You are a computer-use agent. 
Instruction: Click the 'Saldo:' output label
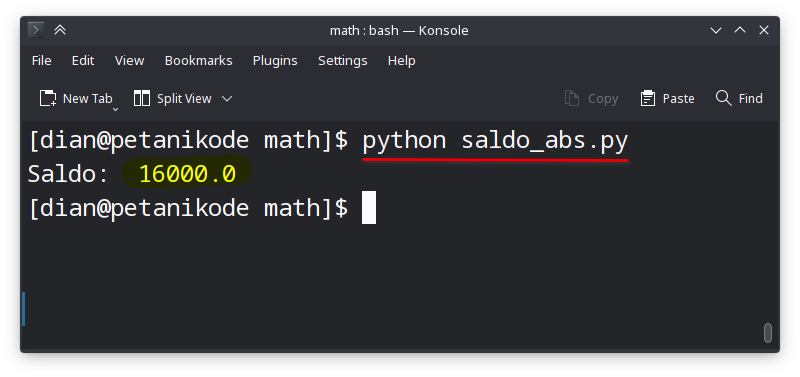pyautogui.click(x=68, y=174)
